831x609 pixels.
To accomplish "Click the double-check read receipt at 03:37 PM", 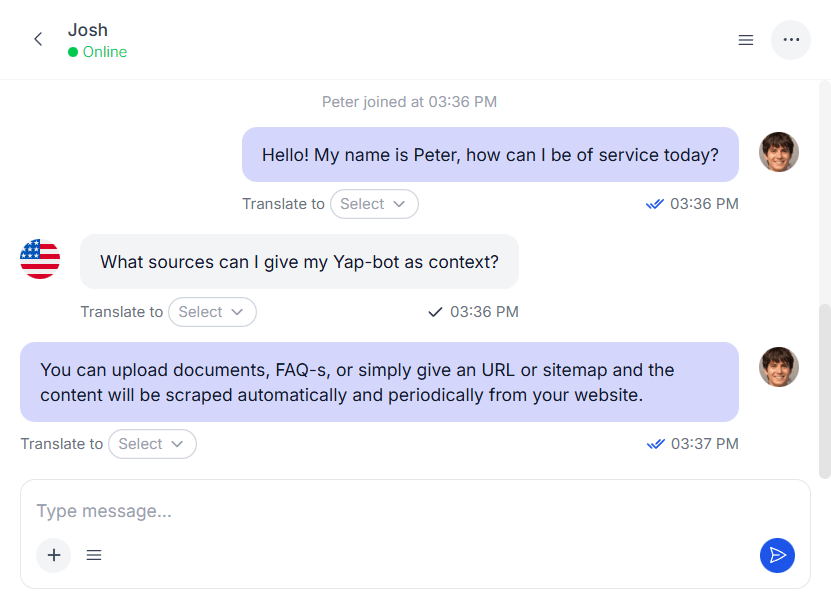I will [x=655, y=444].
